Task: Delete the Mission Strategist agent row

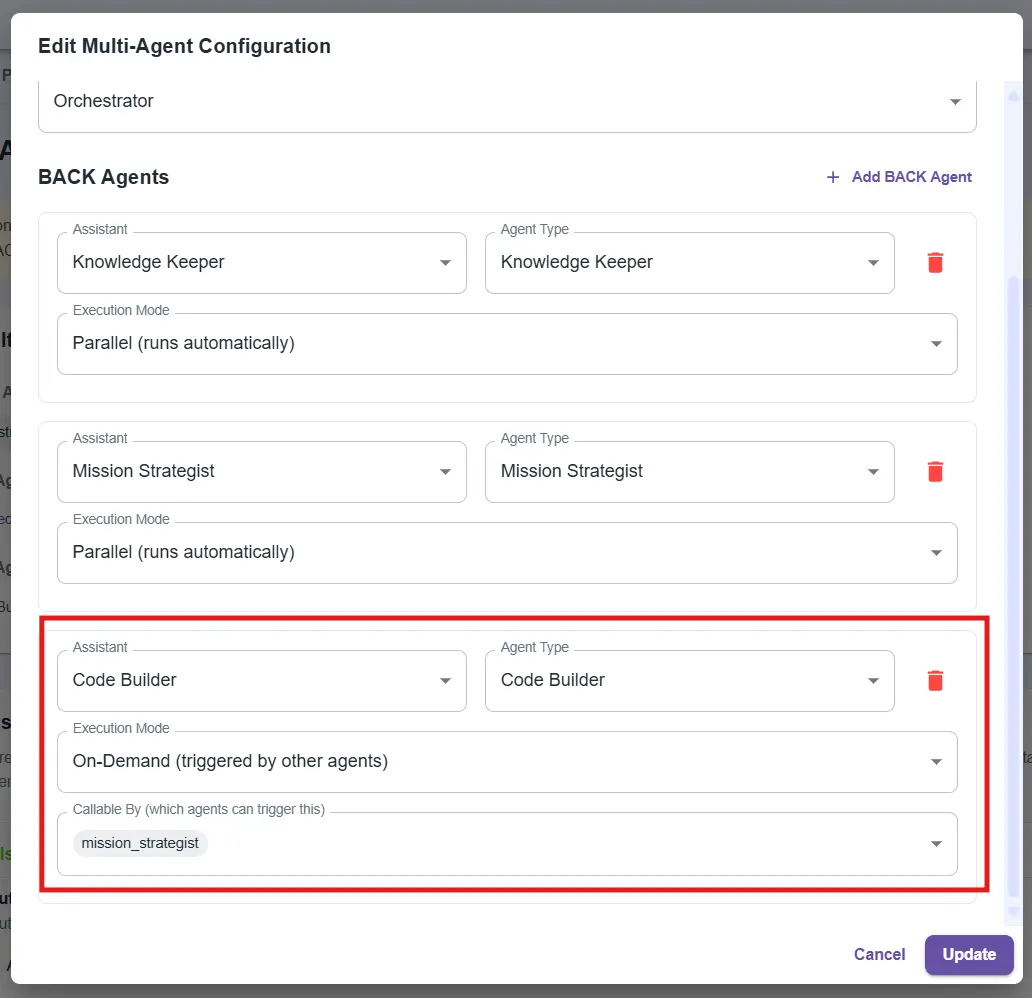Action: pyautogui.click(x=935, y=472)
